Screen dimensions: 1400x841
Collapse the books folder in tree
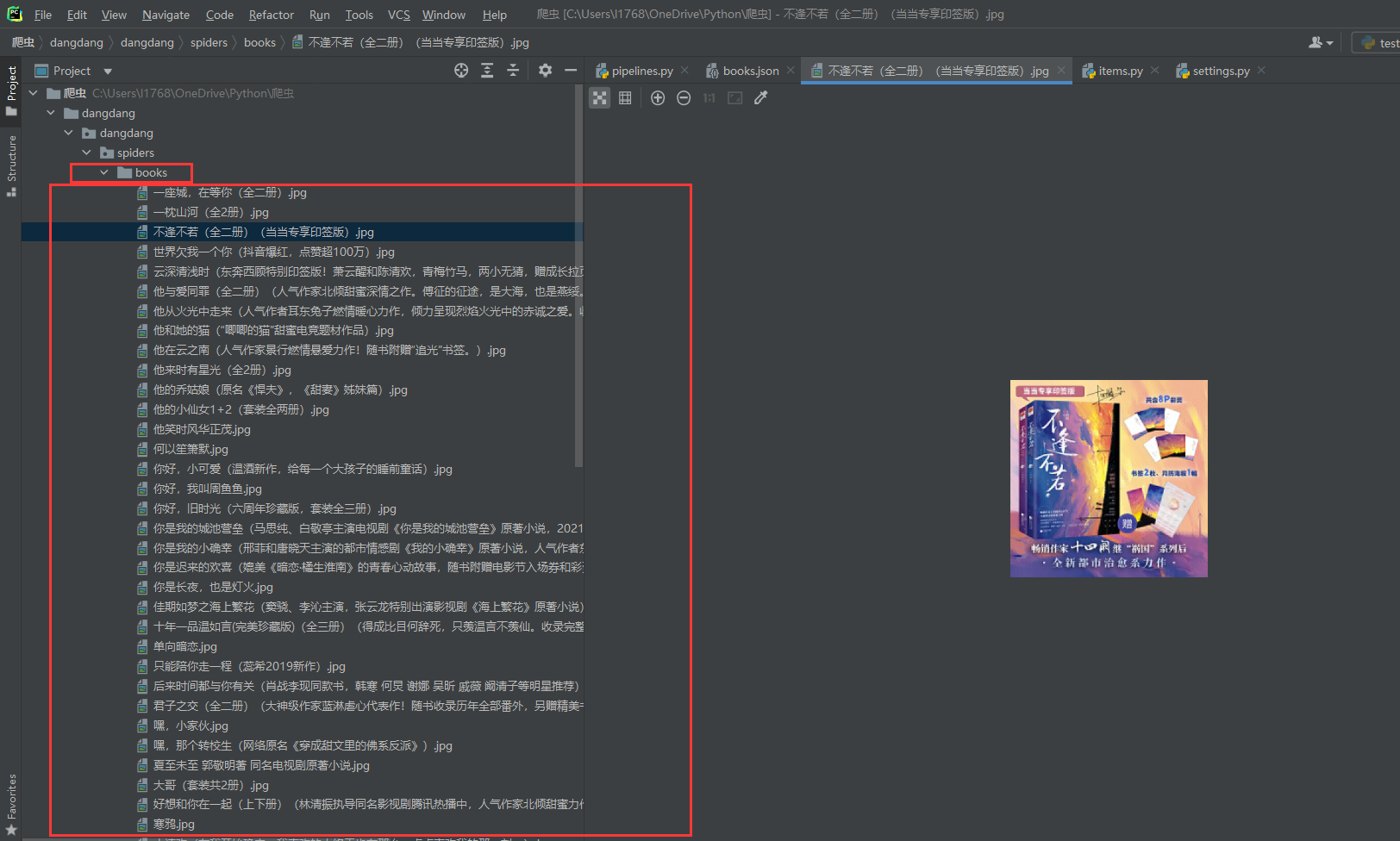(104, 172)
